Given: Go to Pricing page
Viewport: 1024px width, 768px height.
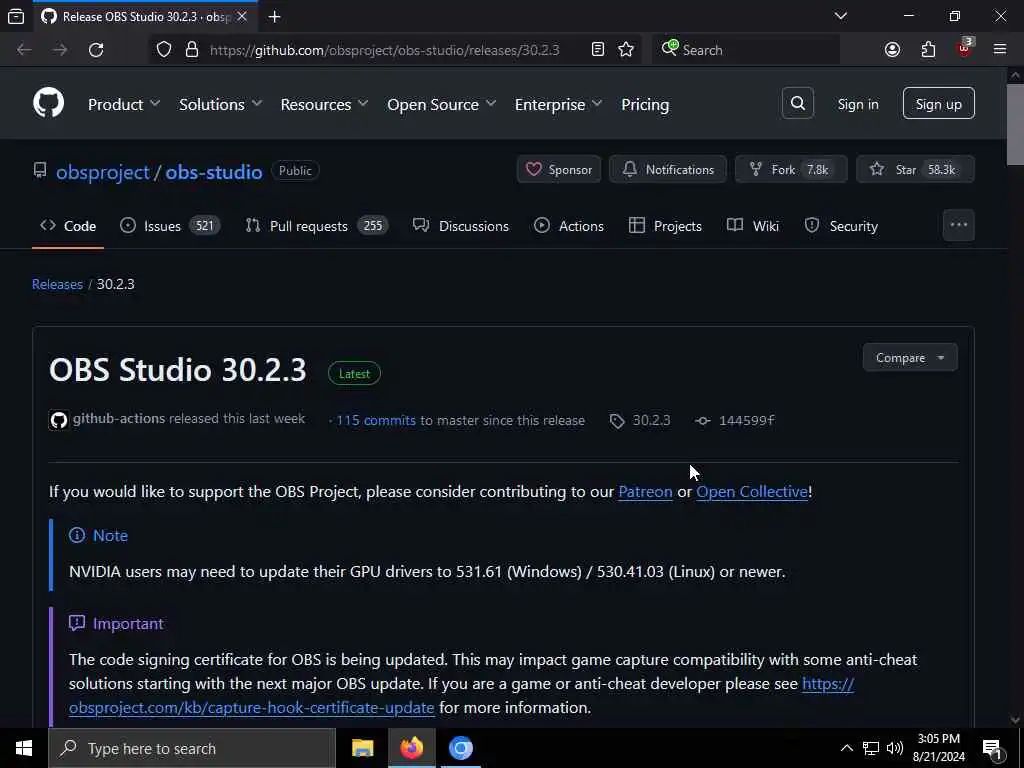Looking at the screenshot, I should pos(645,104).
